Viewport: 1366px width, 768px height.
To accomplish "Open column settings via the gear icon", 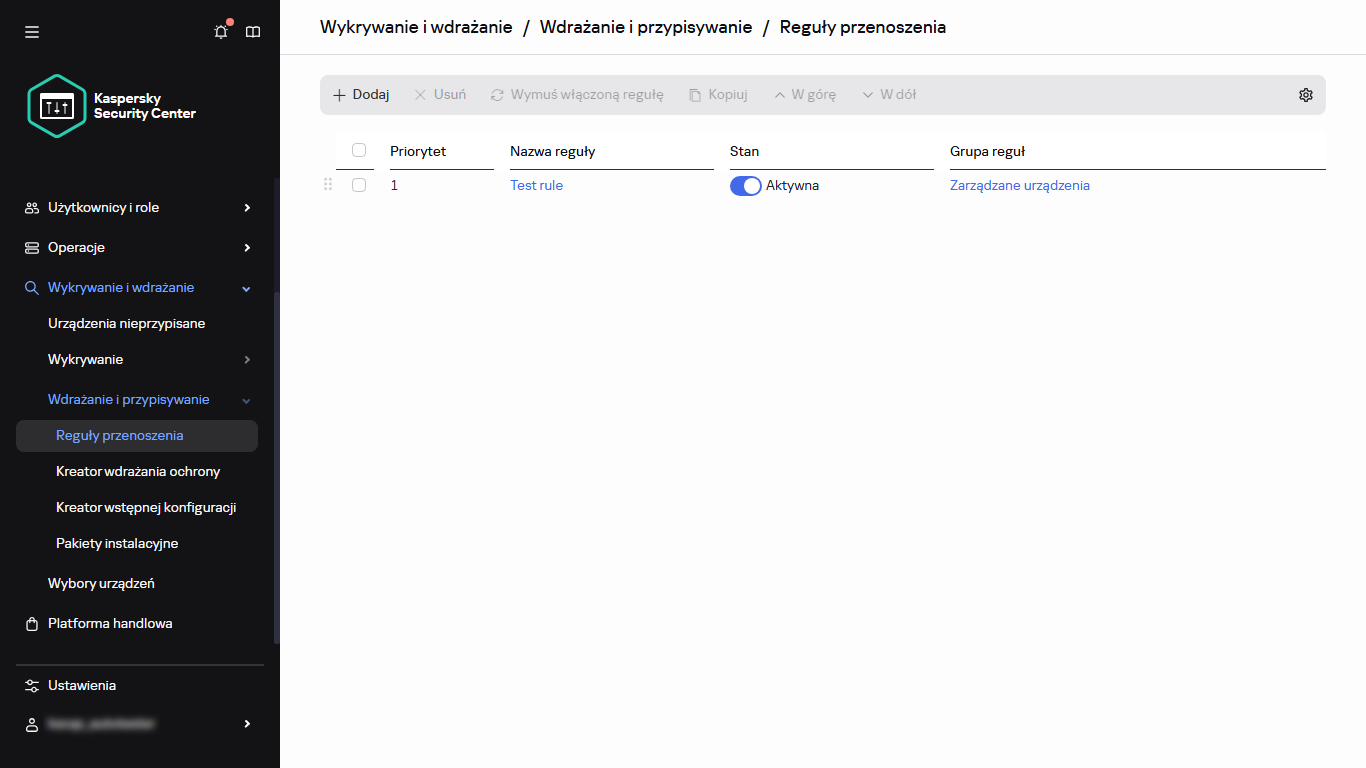I will 1305,94.
